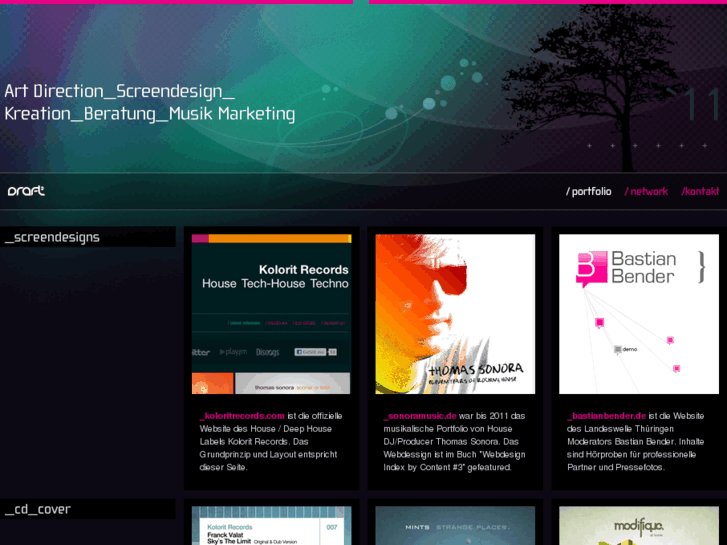Click the 'demo' node in Bastian Bender thumbnail
The image size is (727, 545).
click(x=625, y=349)
